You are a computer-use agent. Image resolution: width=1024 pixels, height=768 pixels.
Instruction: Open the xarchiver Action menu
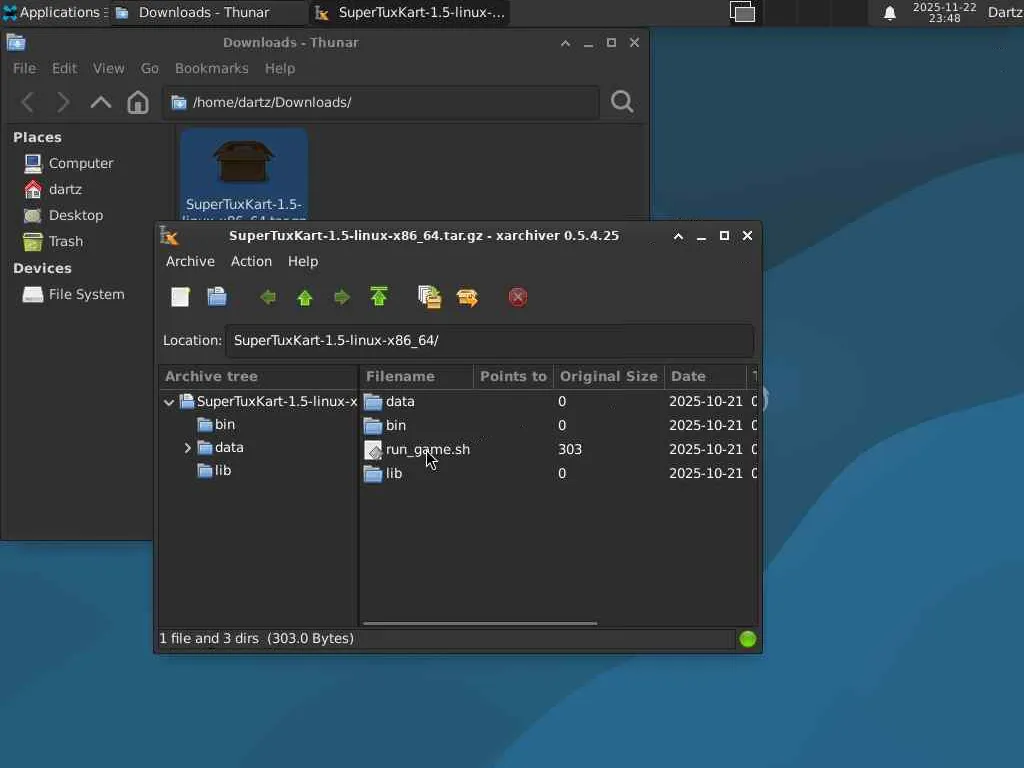click(251, 261)
